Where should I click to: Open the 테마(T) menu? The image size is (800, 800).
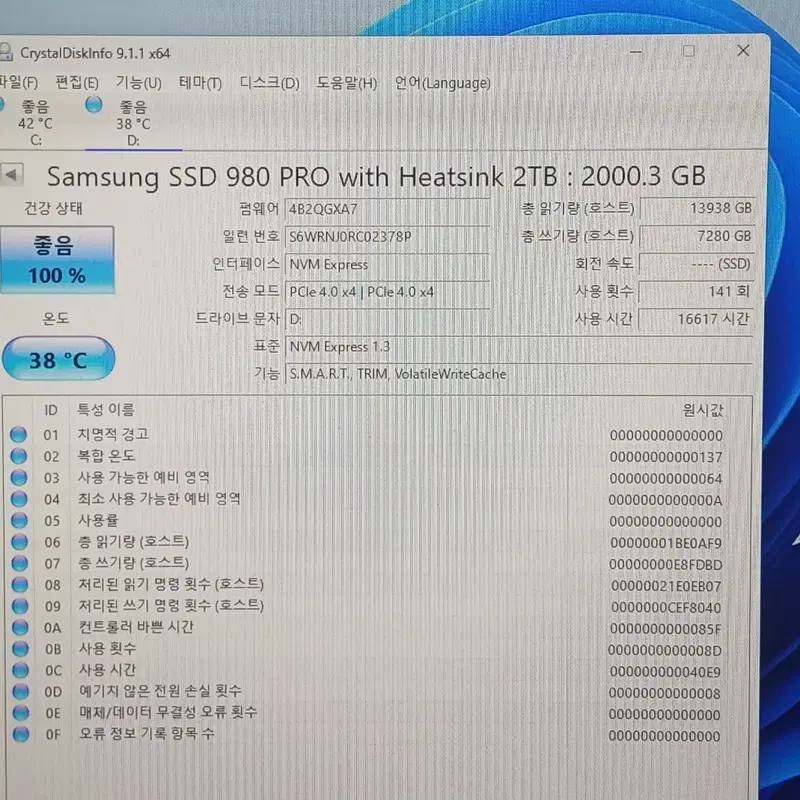(200, 83)
